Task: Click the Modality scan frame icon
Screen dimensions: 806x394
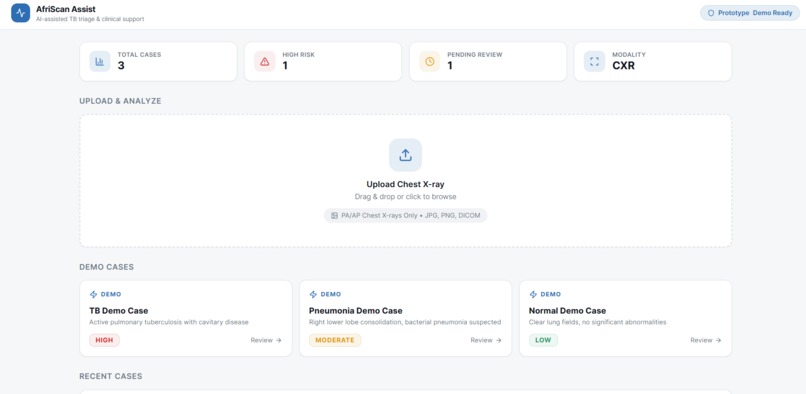Action: tap(594, 61)
